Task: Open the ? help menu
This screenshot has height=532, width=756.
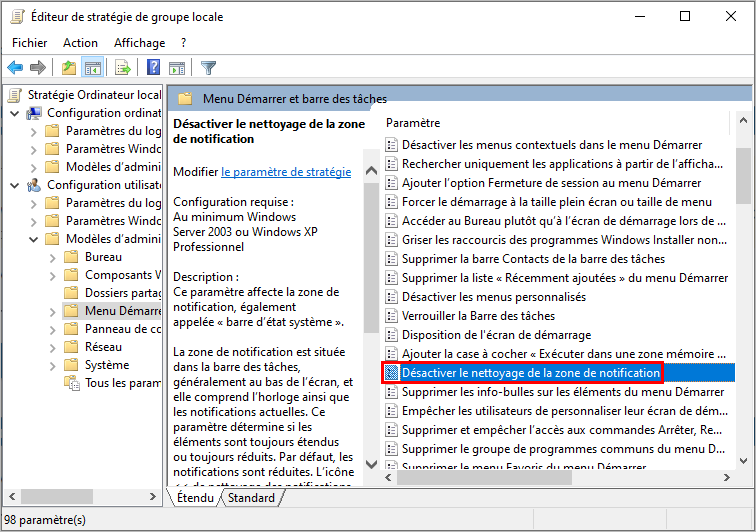Action: [184, 43]
